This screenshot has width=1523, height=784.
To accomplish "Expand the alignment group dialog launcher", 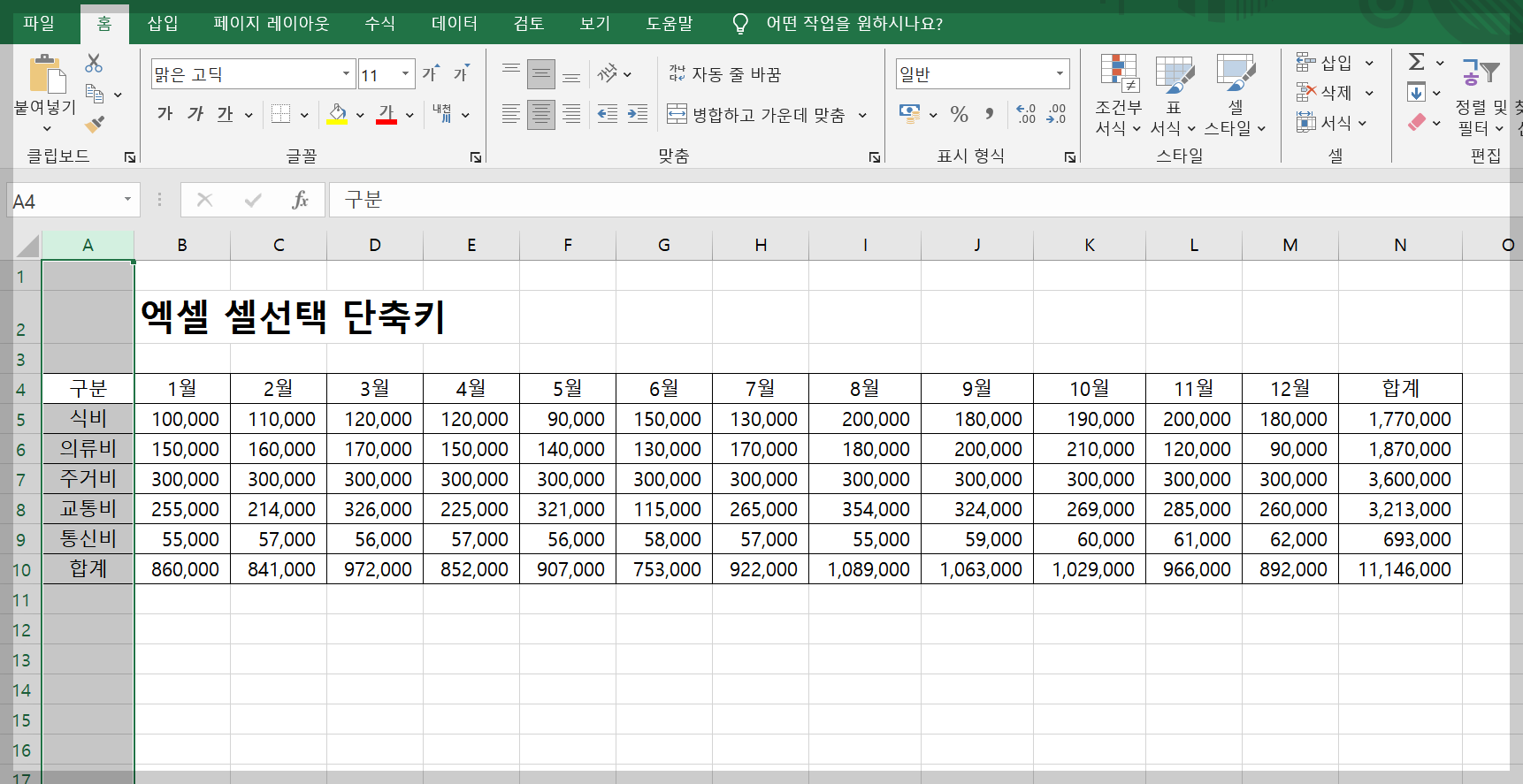I will (x=875, y=157).
